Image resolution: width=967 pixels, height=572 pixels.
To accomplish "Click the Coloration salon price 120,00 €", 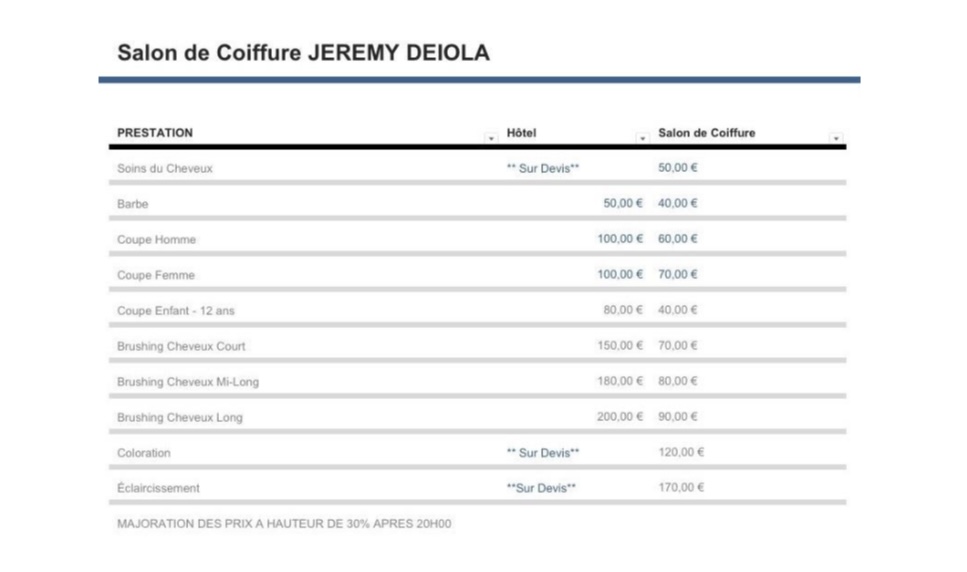I will 681,452.
